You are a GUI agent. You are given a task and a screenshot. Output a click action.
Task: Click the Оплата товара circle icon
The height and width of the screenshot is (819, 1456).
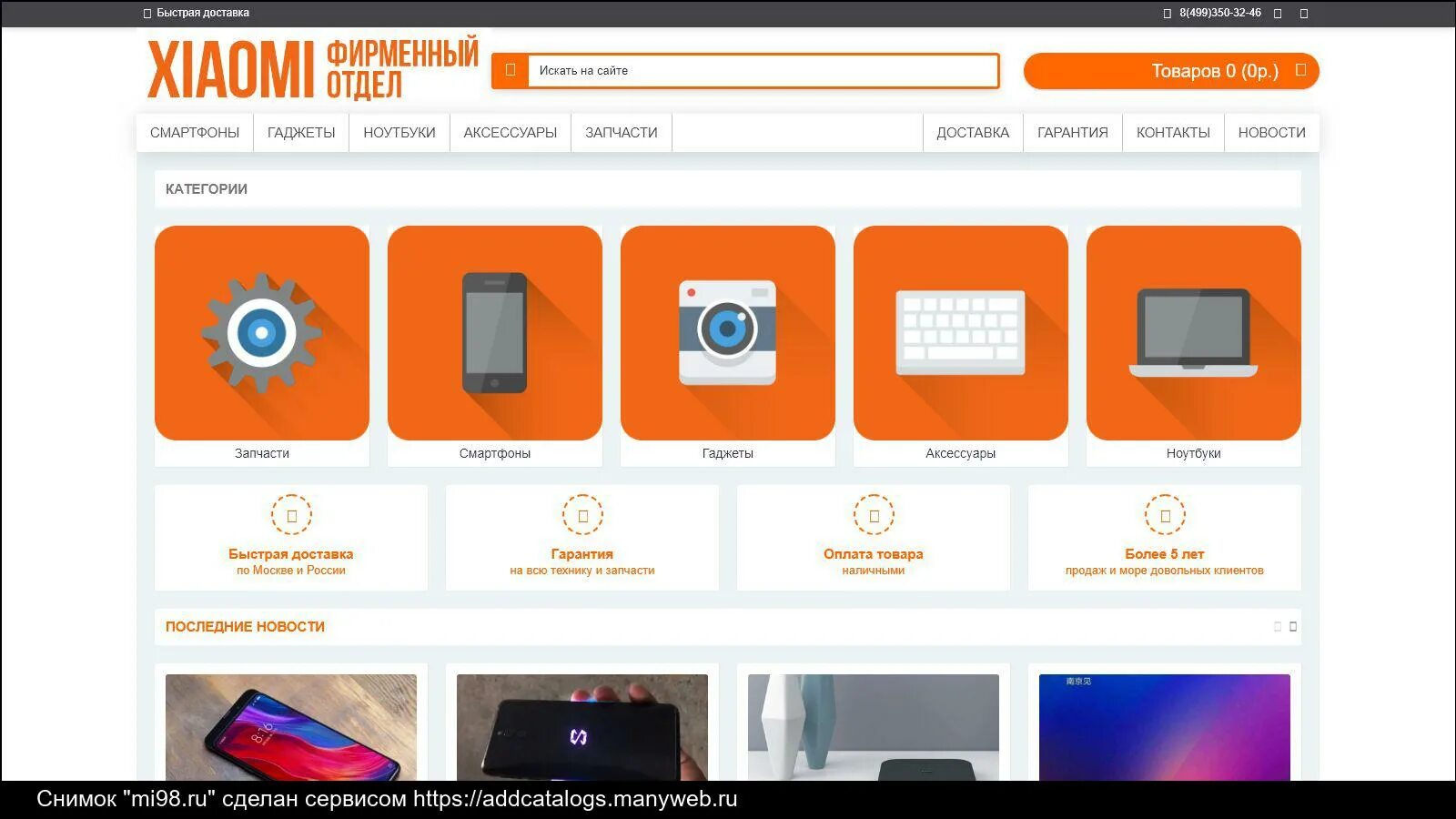coord(874,515)
